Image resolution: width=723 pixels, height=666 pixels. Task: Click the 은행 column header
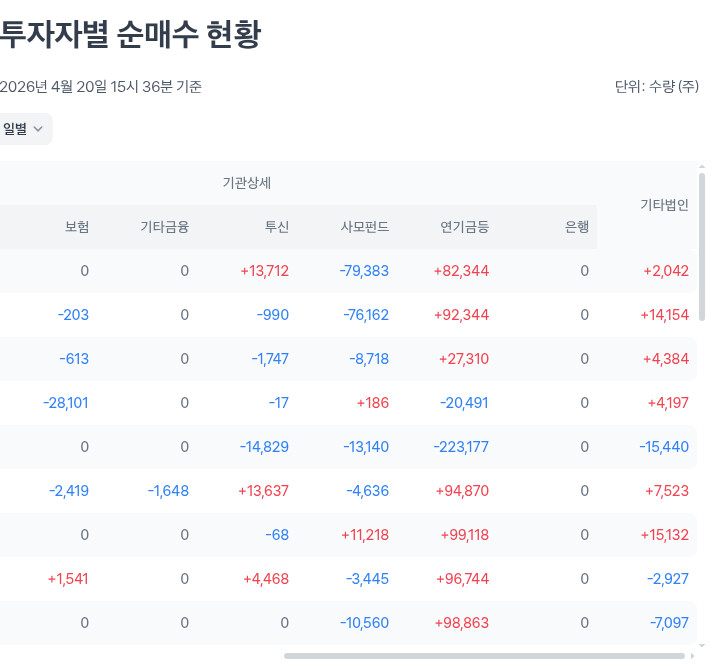point(577,227)
